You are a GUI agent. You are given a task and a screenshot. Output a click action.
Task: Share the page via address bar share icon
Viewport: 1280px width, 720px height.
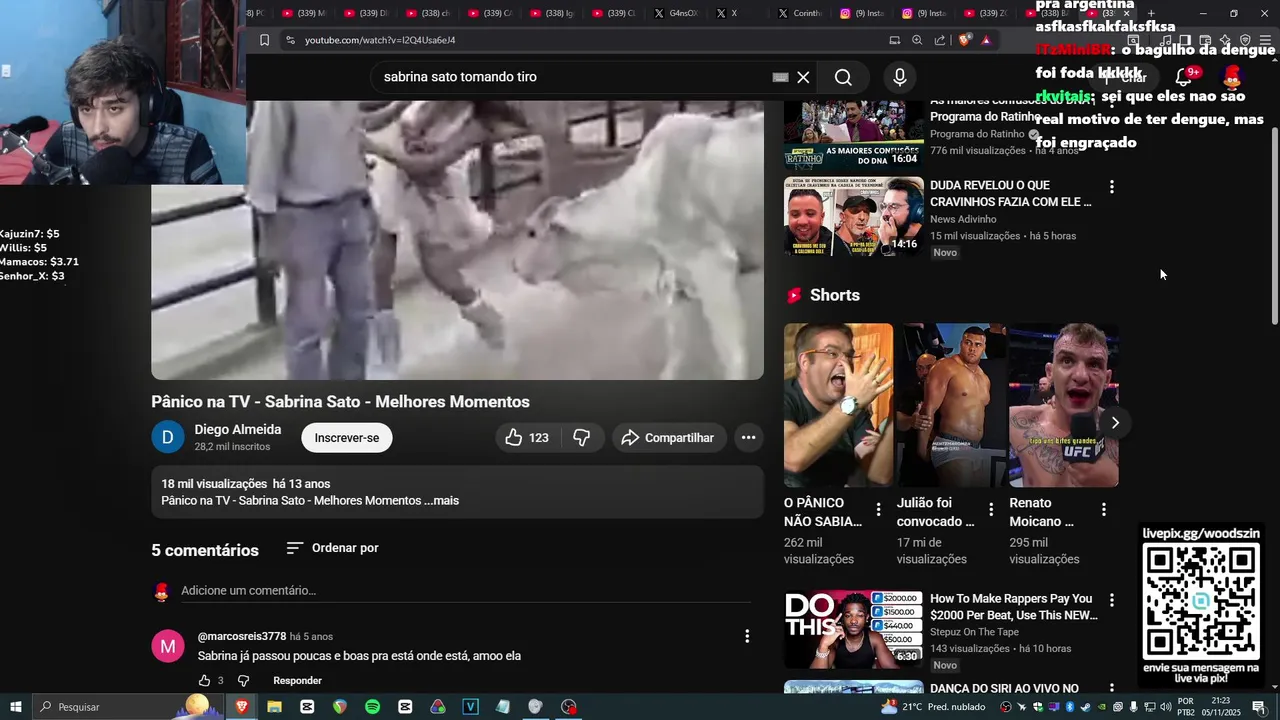click(940, 40)
